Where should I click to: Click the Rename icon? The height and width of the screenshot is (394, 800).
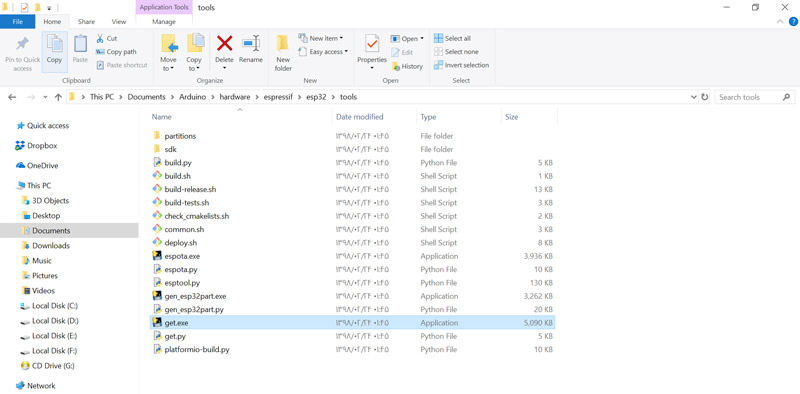click(x=251, y=43)
